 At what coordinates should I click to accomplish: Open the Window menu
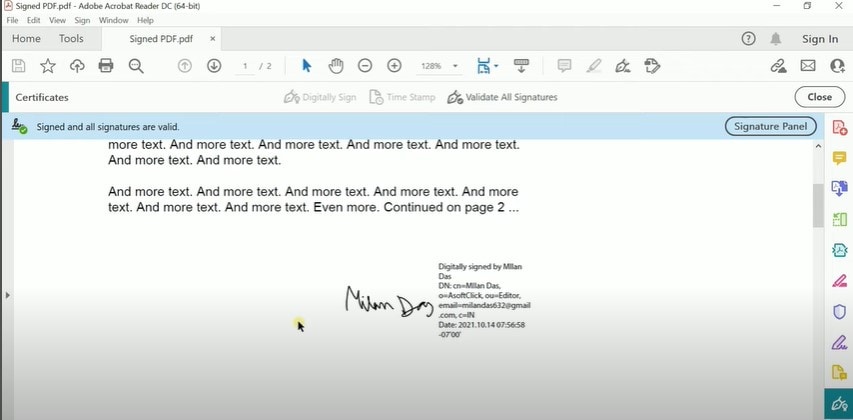click(114, 20)
